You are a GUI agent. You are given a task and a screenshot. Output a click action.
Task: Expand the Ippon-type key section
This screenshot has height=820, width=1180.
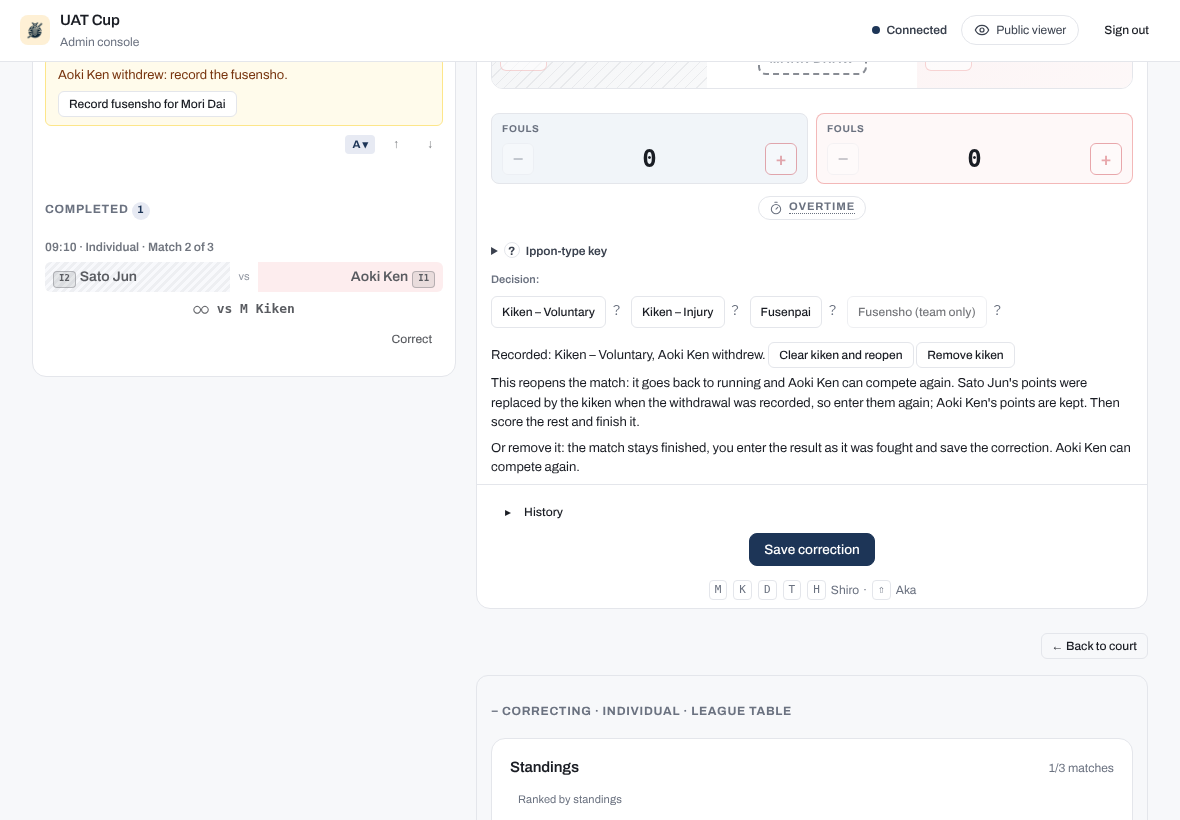[549, 251]
